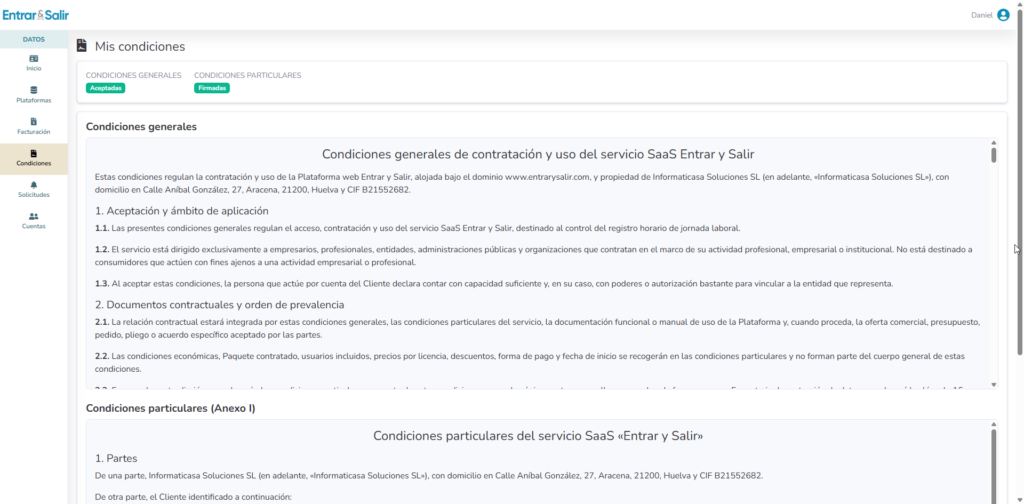Open Daniel's user account avatar icon
This screenshot has height=504, width=1024.
point(1003,15)
